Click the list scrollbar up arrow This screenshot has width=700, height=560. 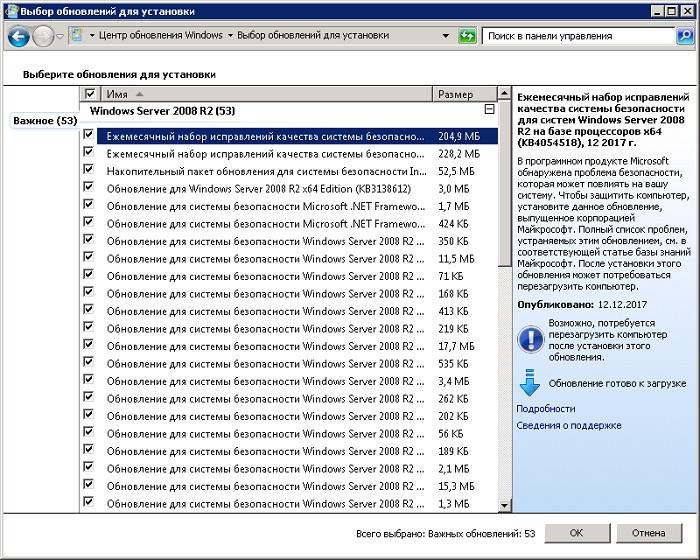(504, 93)
